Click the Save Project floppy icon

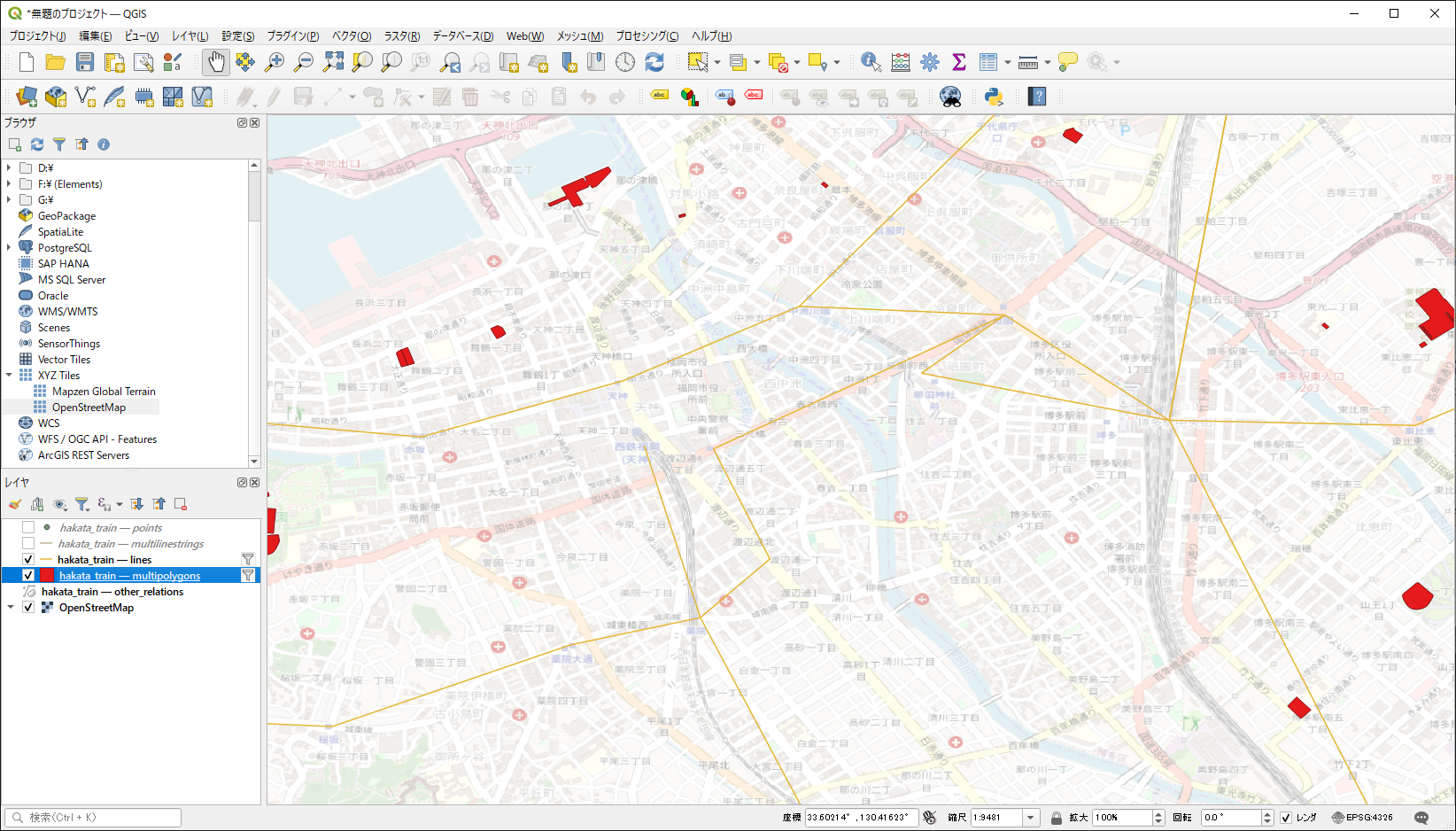[x=85, y=62]
